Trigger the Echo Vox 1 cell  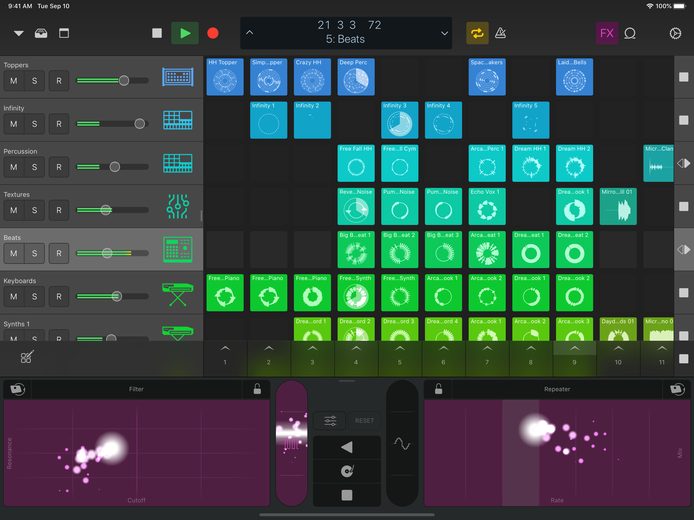pos(487,206)
